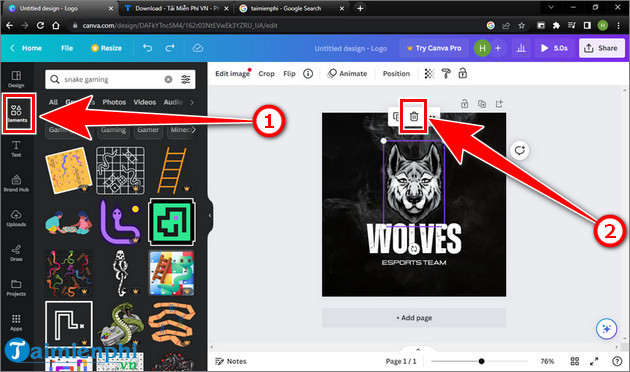Click the zoom slider handle
The width and height of the screenshot is (630, 372).
481,361
